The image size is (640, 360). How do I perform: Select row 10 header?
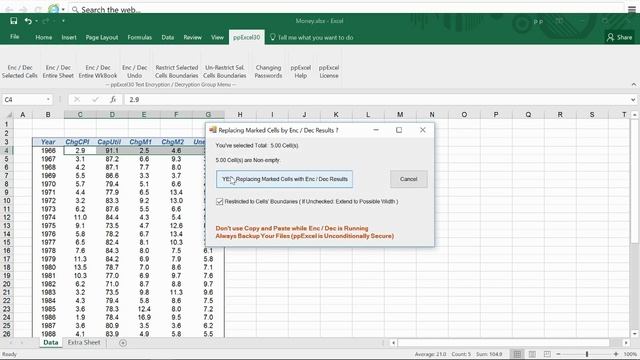[7, 201]
